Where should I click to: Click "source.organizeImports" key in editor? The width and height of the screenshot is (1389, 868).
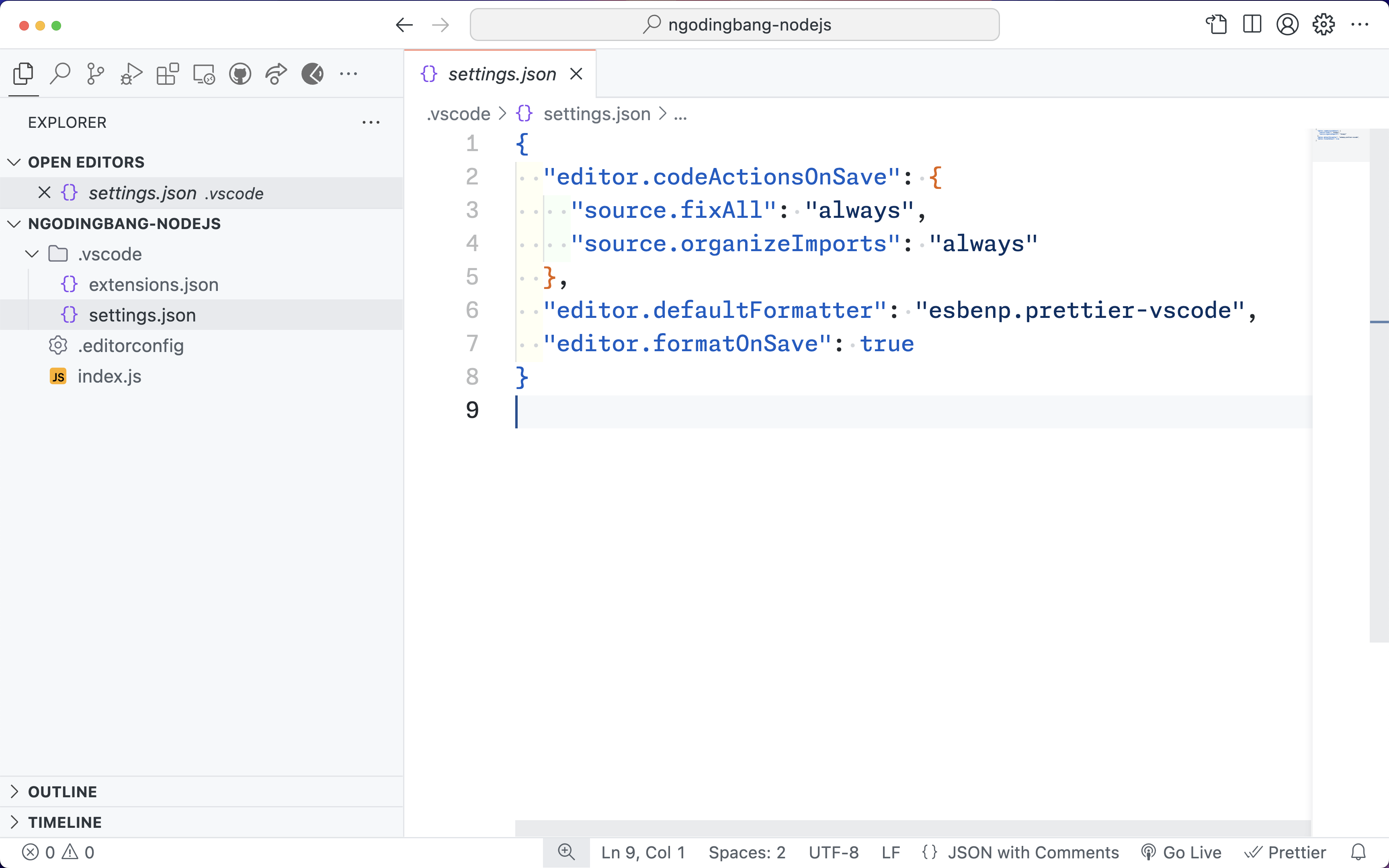click(x=735, y=244)
